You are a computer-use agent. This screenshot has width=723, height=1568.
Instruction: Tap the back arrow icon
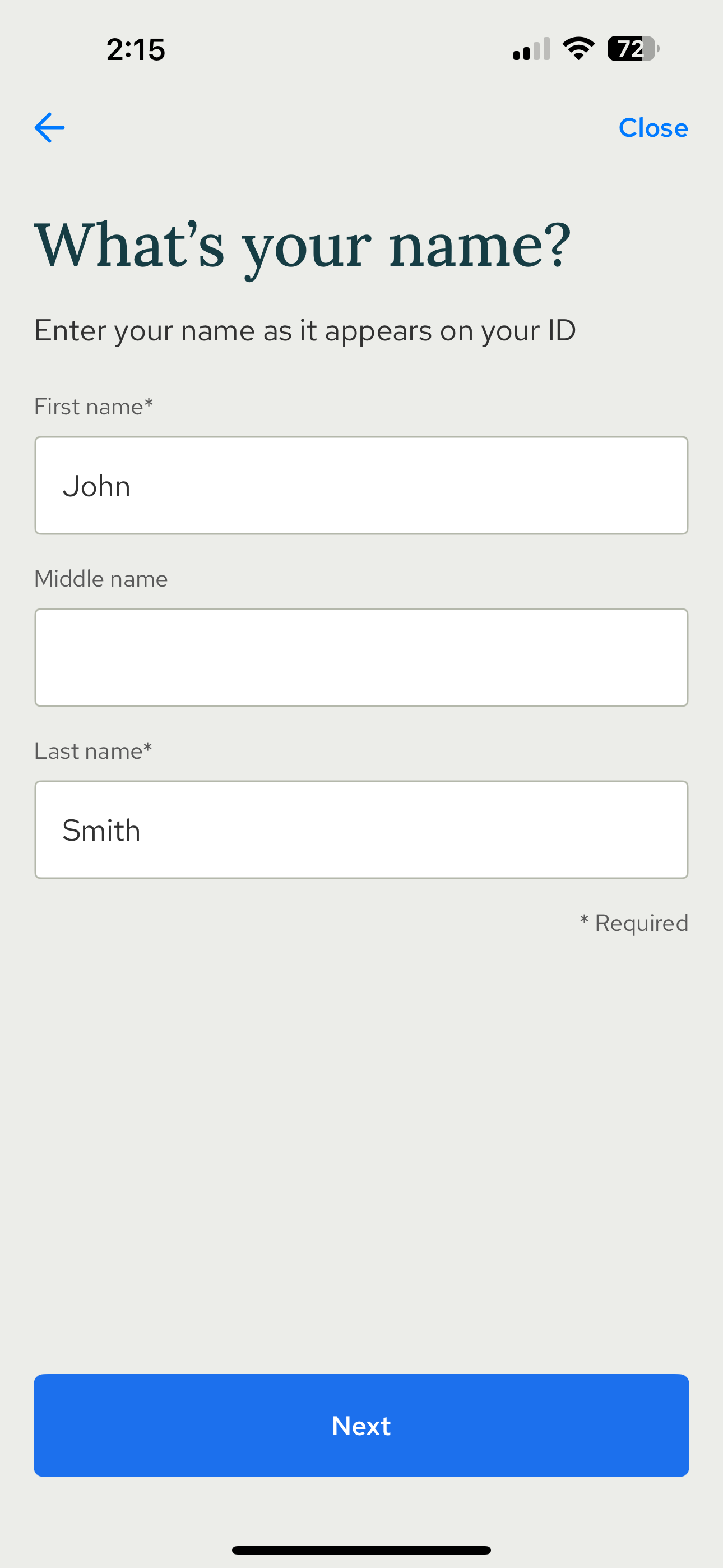[x=49, y=128]
